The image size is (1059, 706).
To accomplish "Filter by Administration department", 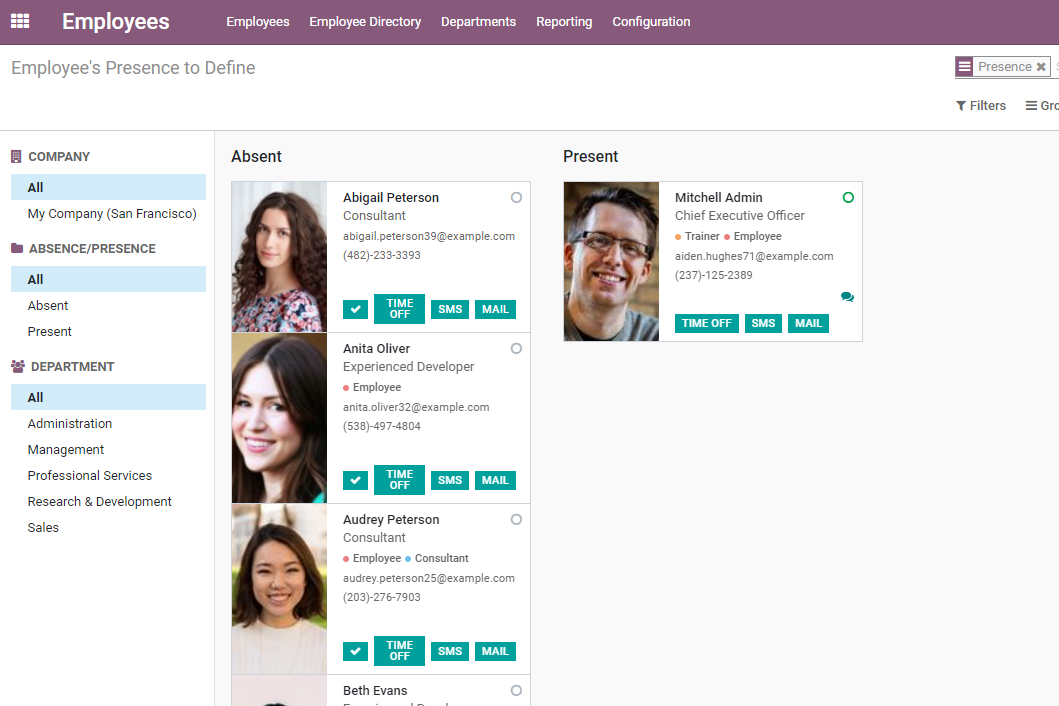I will click(108, 424).
